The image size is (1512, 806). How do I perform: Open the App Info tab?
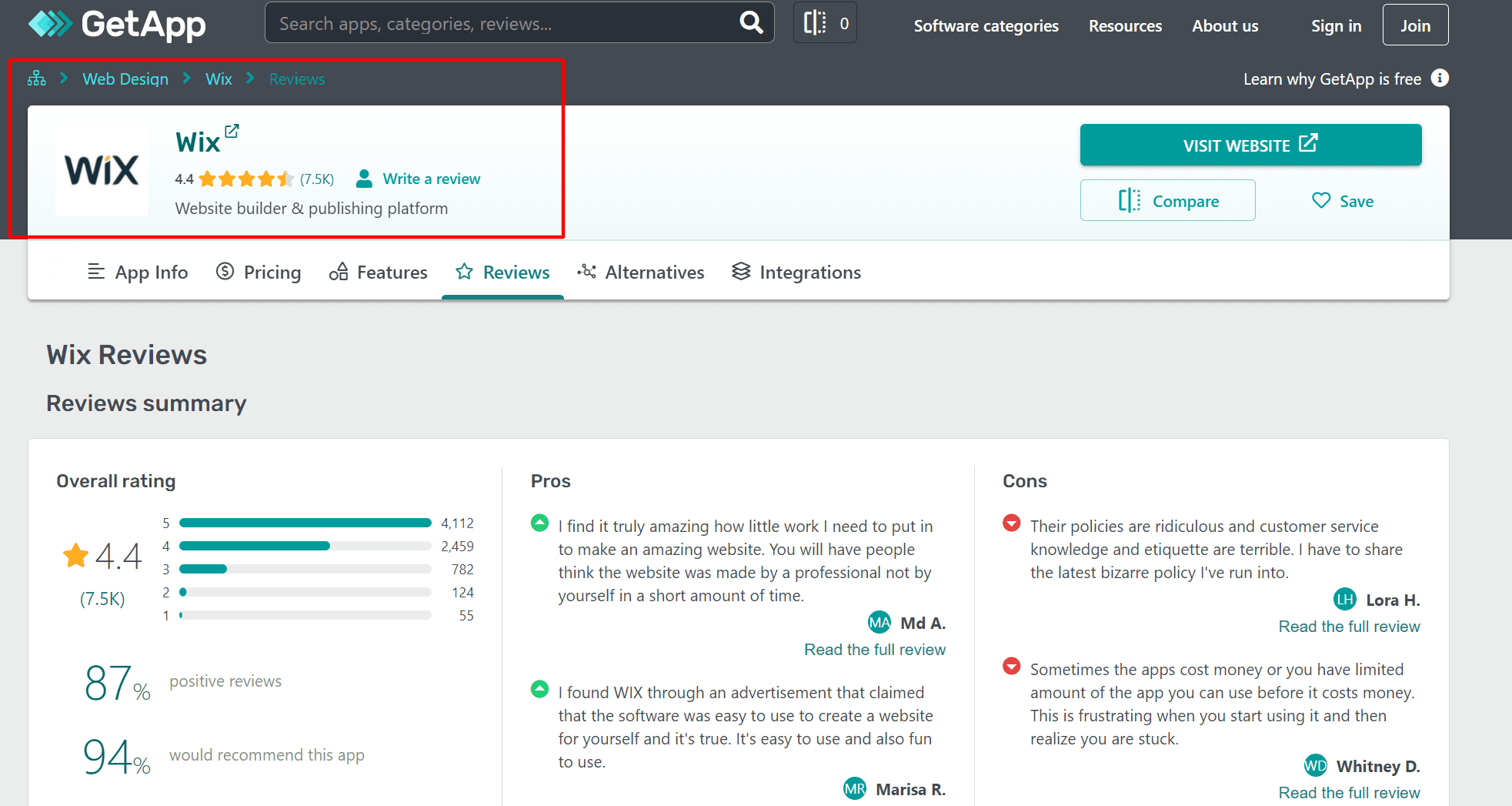coord(138,272)
